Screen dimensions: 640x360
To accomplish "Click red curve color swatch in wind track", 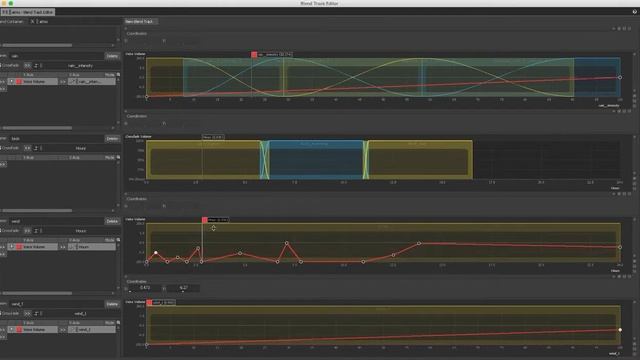I will [19, 247].
